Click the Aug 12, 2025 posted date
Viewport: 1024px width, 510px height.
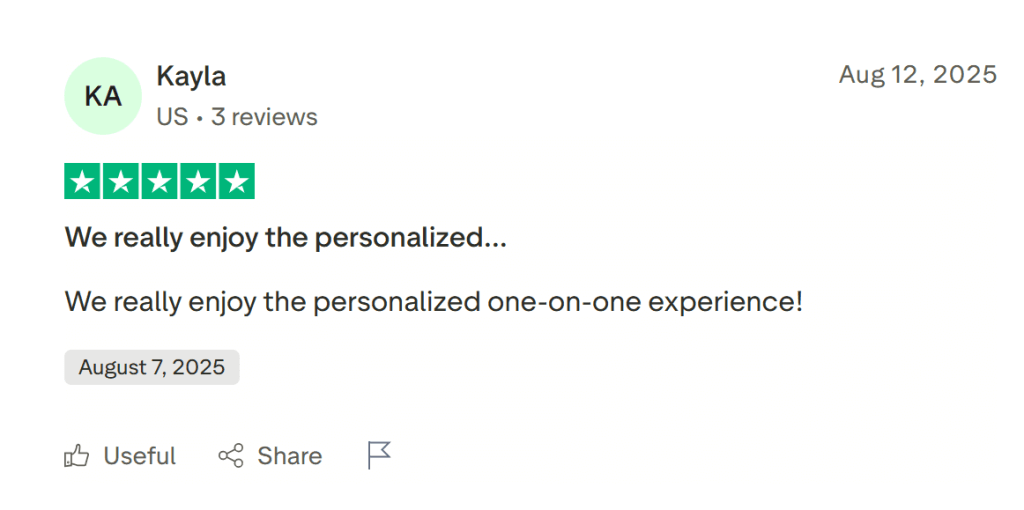tap(917, 75)
